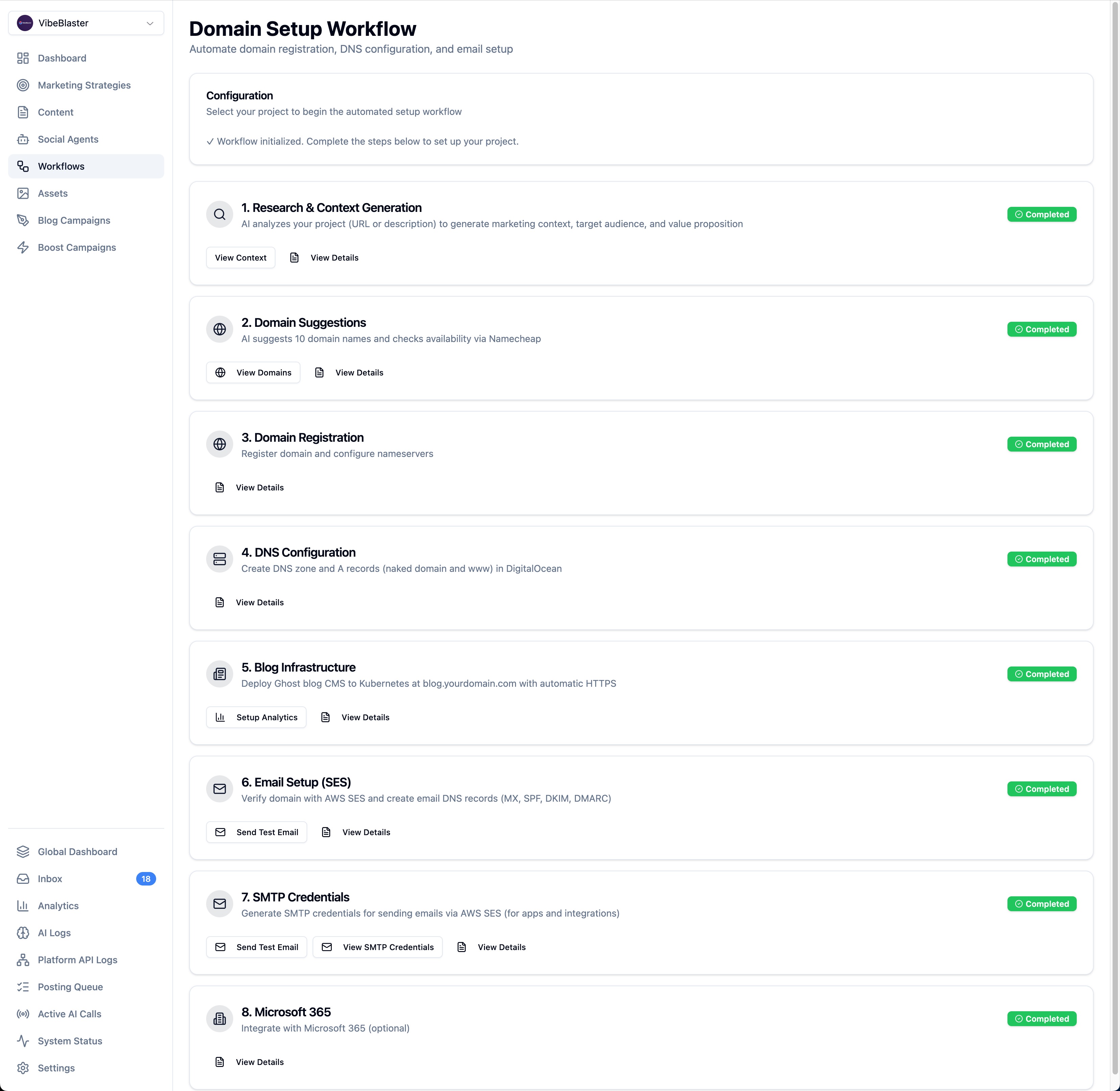Viewport: 1120px width, 1091px height.
Task: Expand the VibeBlaster project dropdown
Action: (150, 23)
